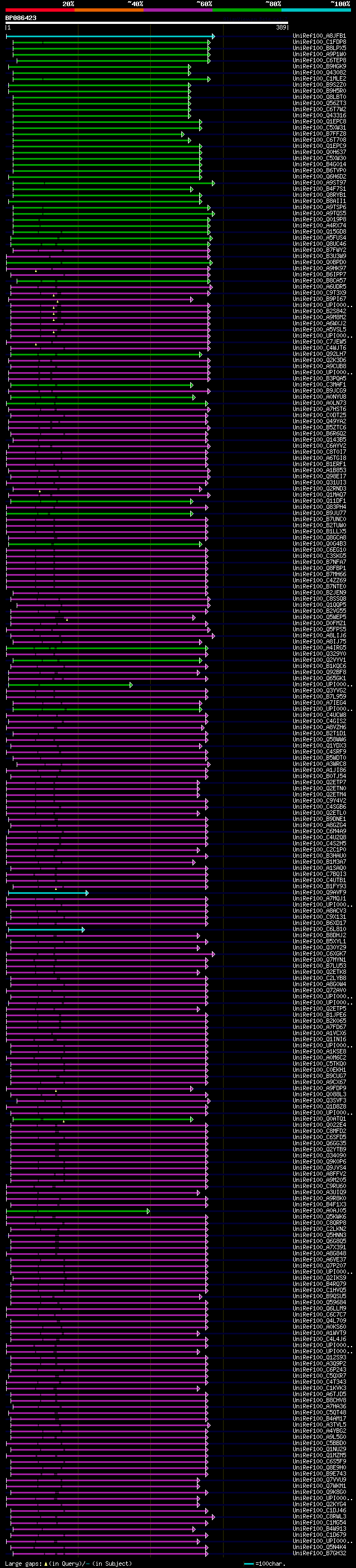
Task: Select subject label UniRef100_C3MAF1
Action: pyautogui.click(x=319, y=385)
